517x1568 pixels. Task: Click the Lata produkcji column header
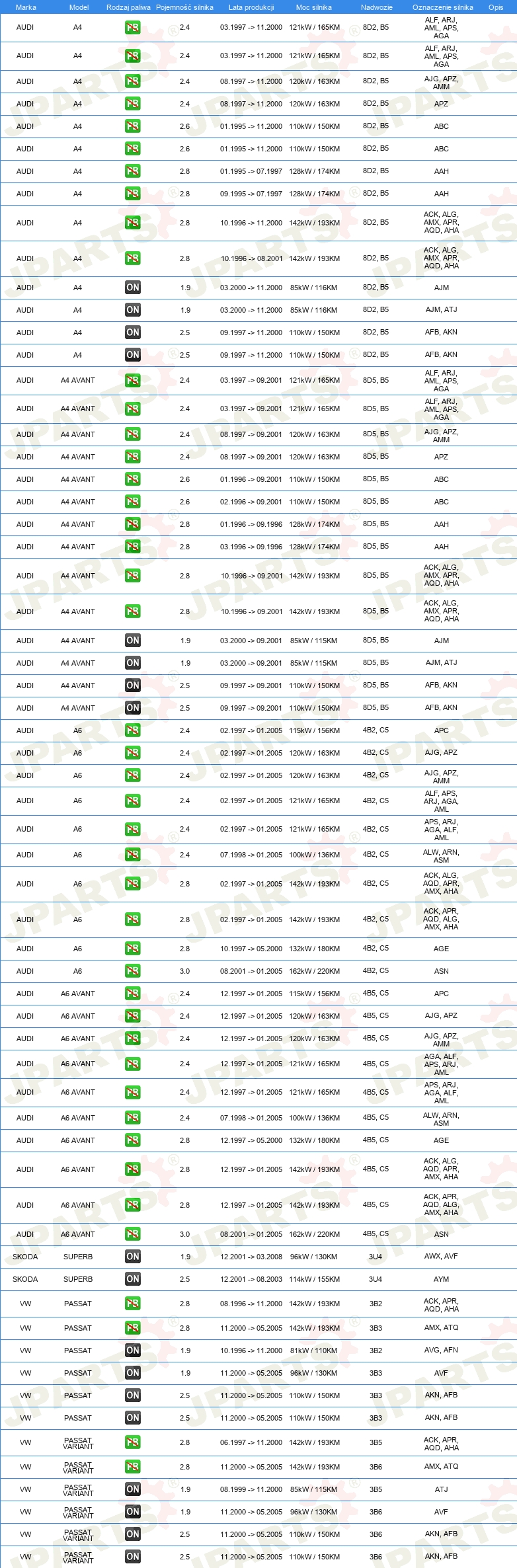(251, 7)
